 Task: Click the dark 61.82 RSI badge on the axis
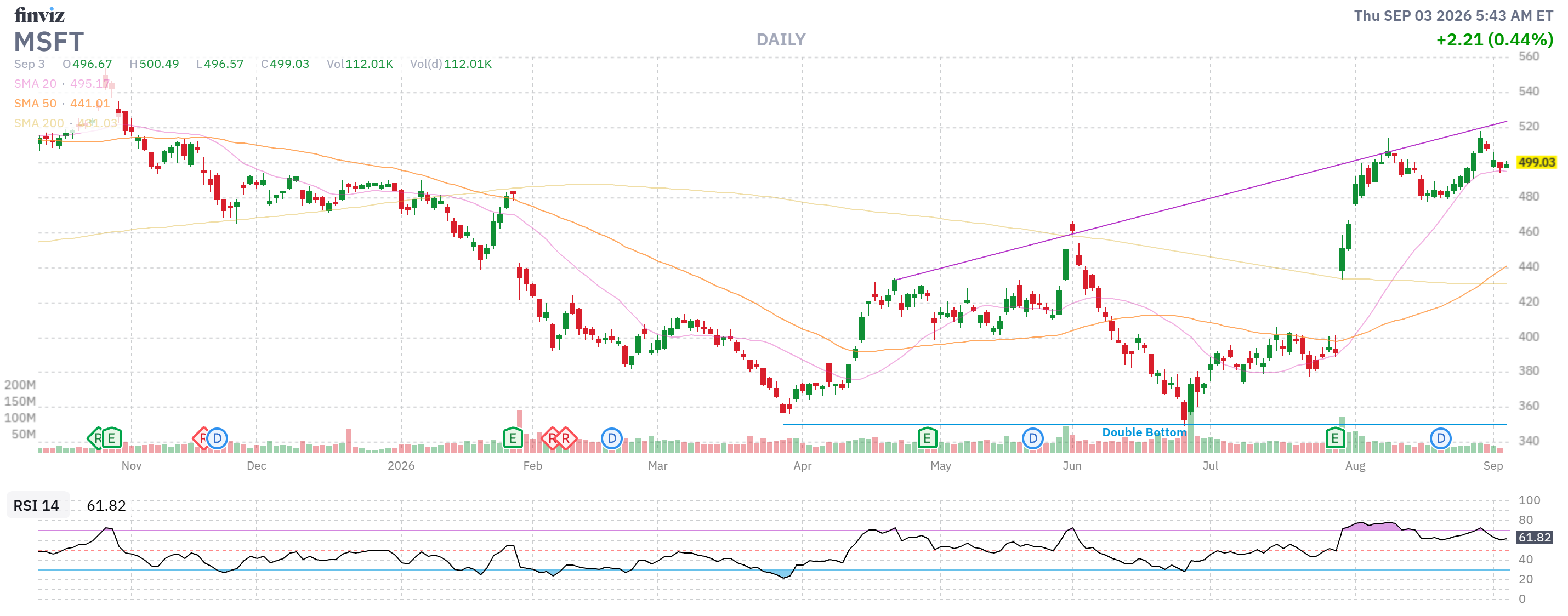point(1535,538)
